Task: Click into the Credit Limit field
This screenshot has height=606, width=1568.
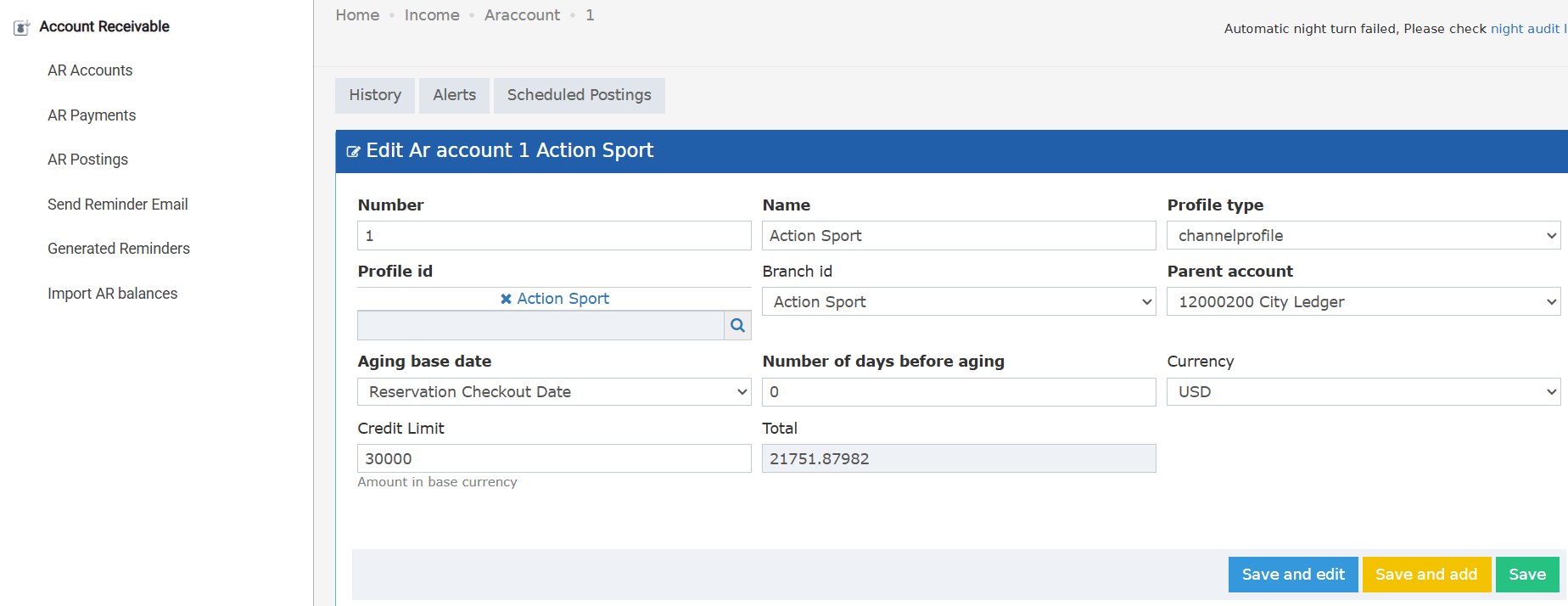Action: [x=554, y=458]
